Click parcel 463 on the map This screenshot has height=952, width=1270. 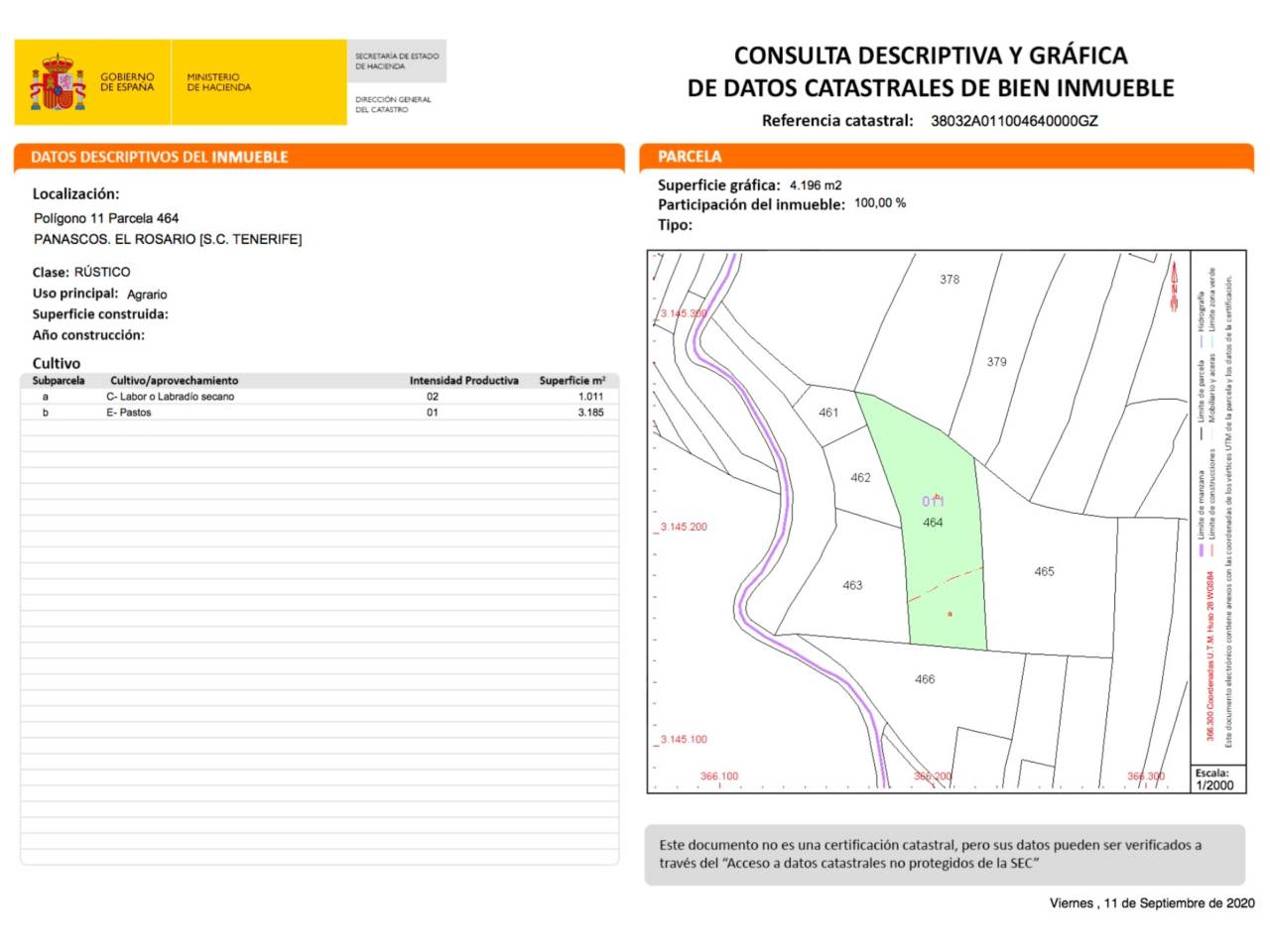coord(852,585)
